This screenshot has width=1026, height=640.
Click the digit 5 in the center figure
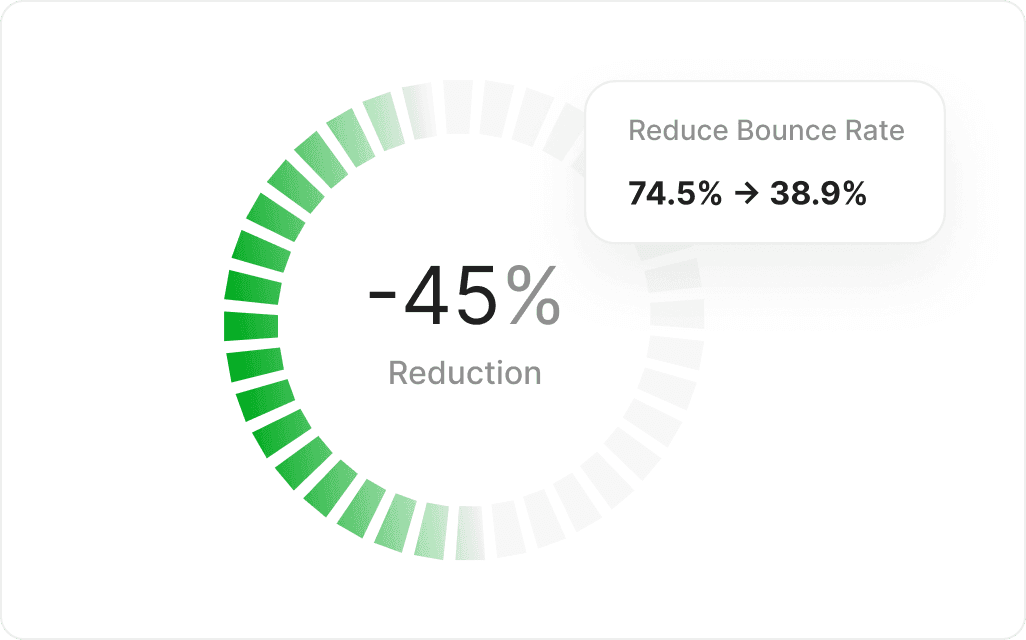pos(476,296)
